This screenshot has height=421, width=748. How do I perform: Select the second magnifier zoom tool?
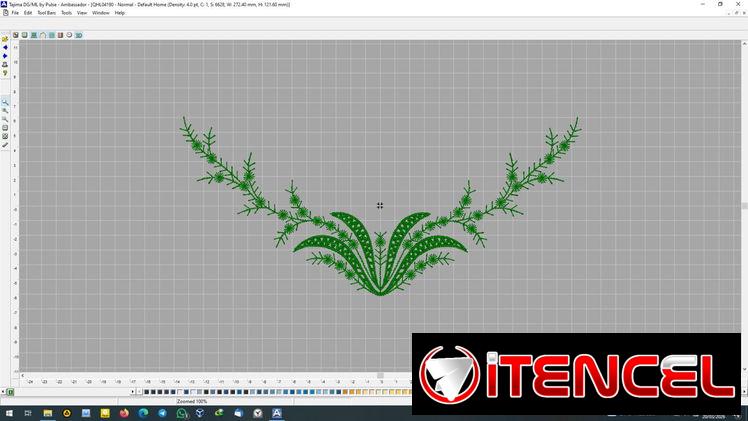5,111
